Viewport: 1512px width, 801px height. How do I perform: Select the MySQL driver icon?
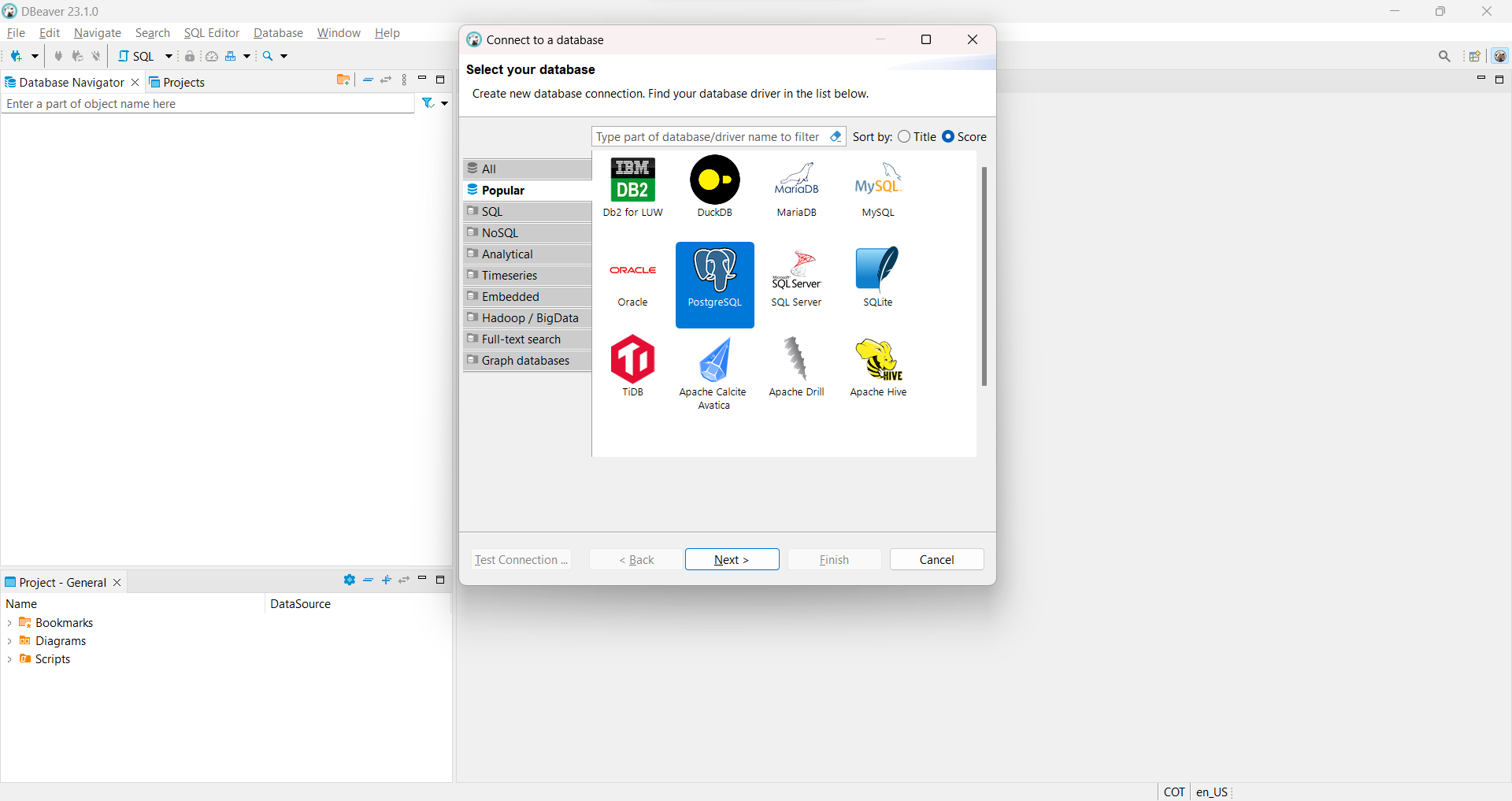click(878, 187)
